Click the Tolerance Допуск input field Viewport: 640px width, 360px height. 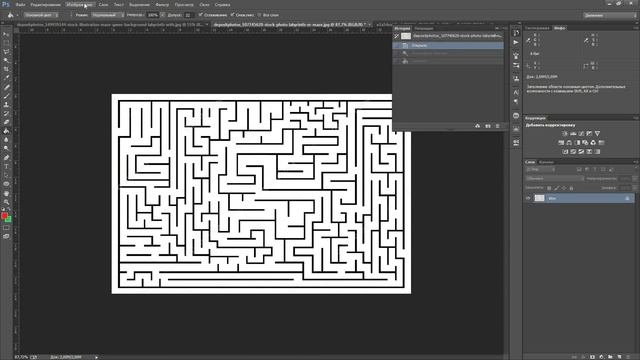coord(188,15)
